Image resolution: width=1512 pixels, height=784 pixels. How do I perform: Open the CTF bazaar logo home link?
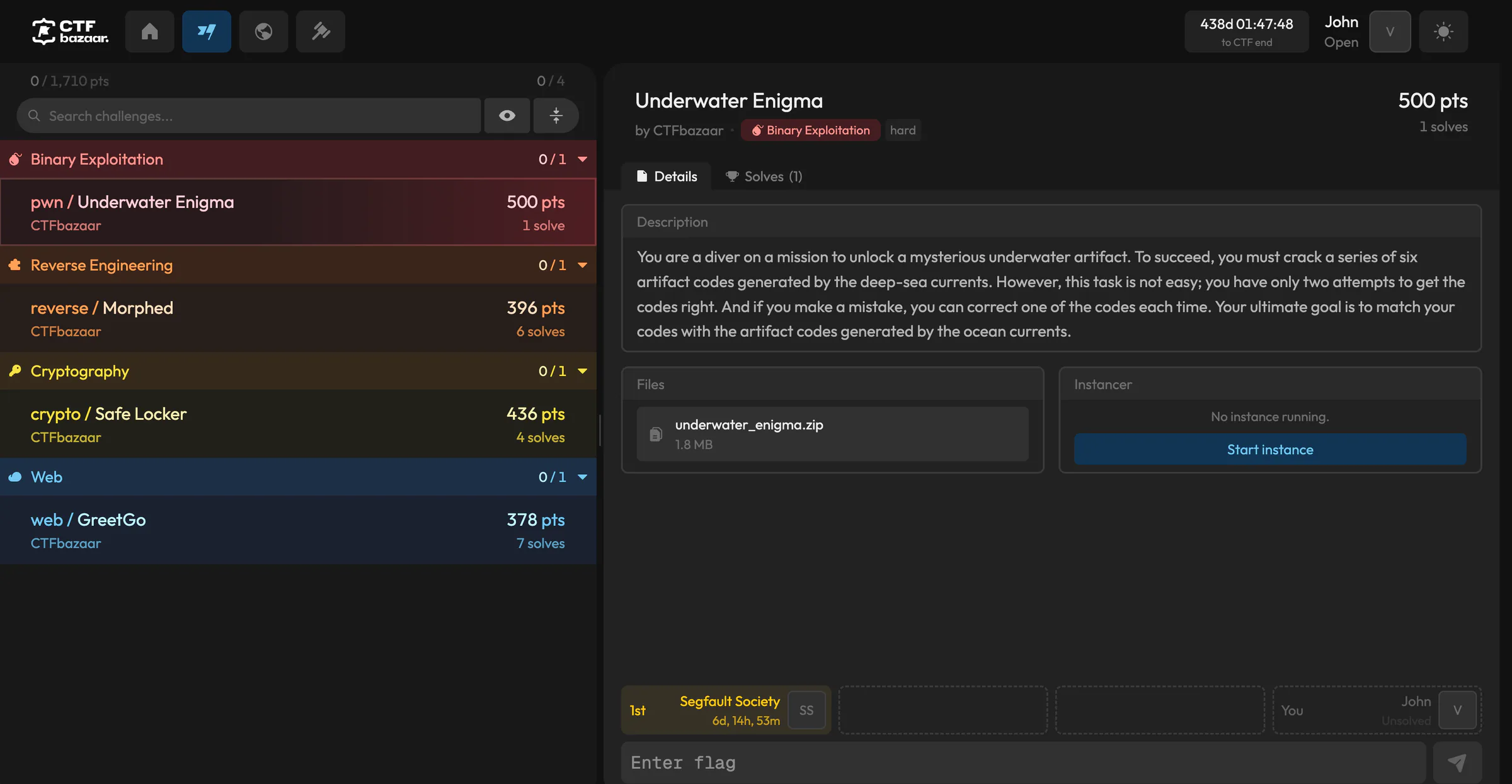(70, 31)
